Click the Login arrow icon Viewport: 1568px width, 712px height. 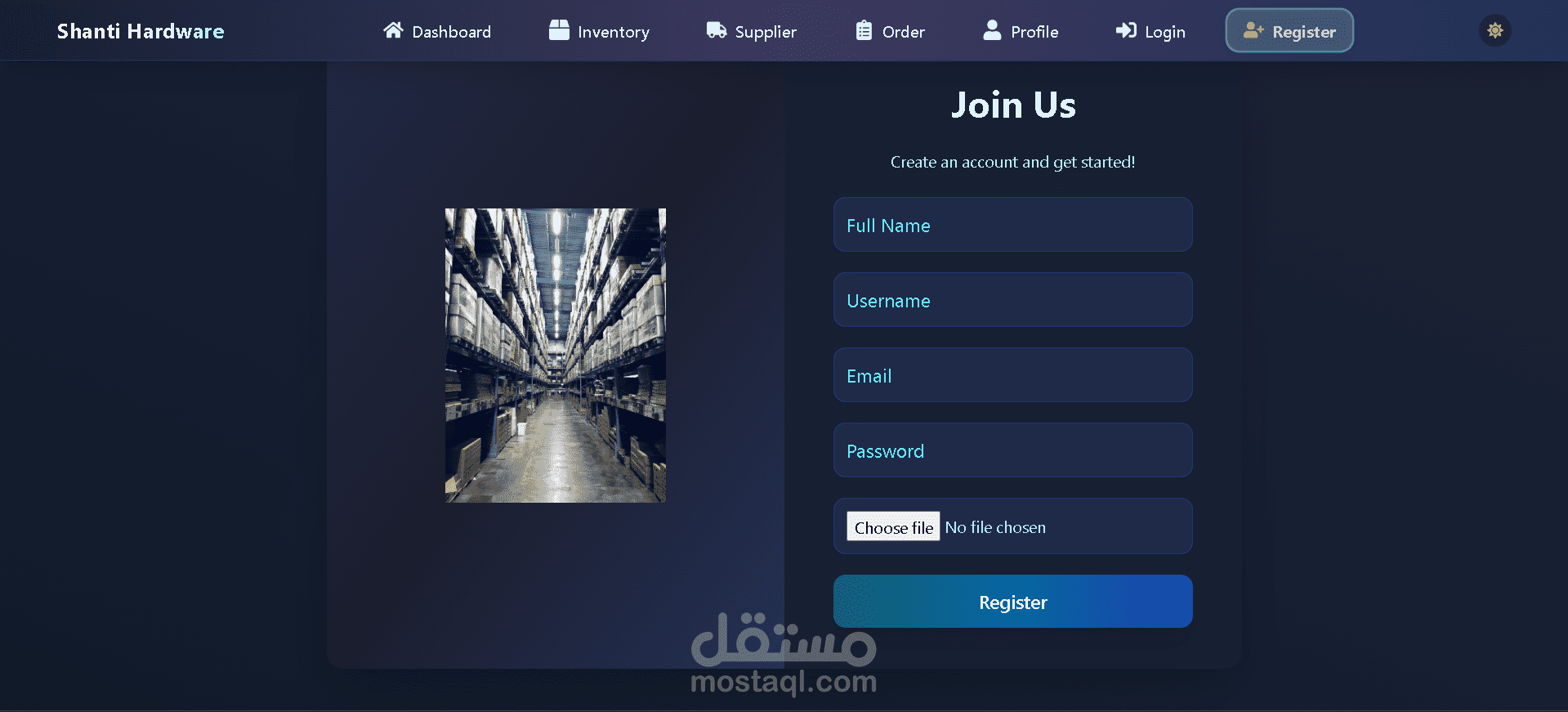click(1126, 30)
